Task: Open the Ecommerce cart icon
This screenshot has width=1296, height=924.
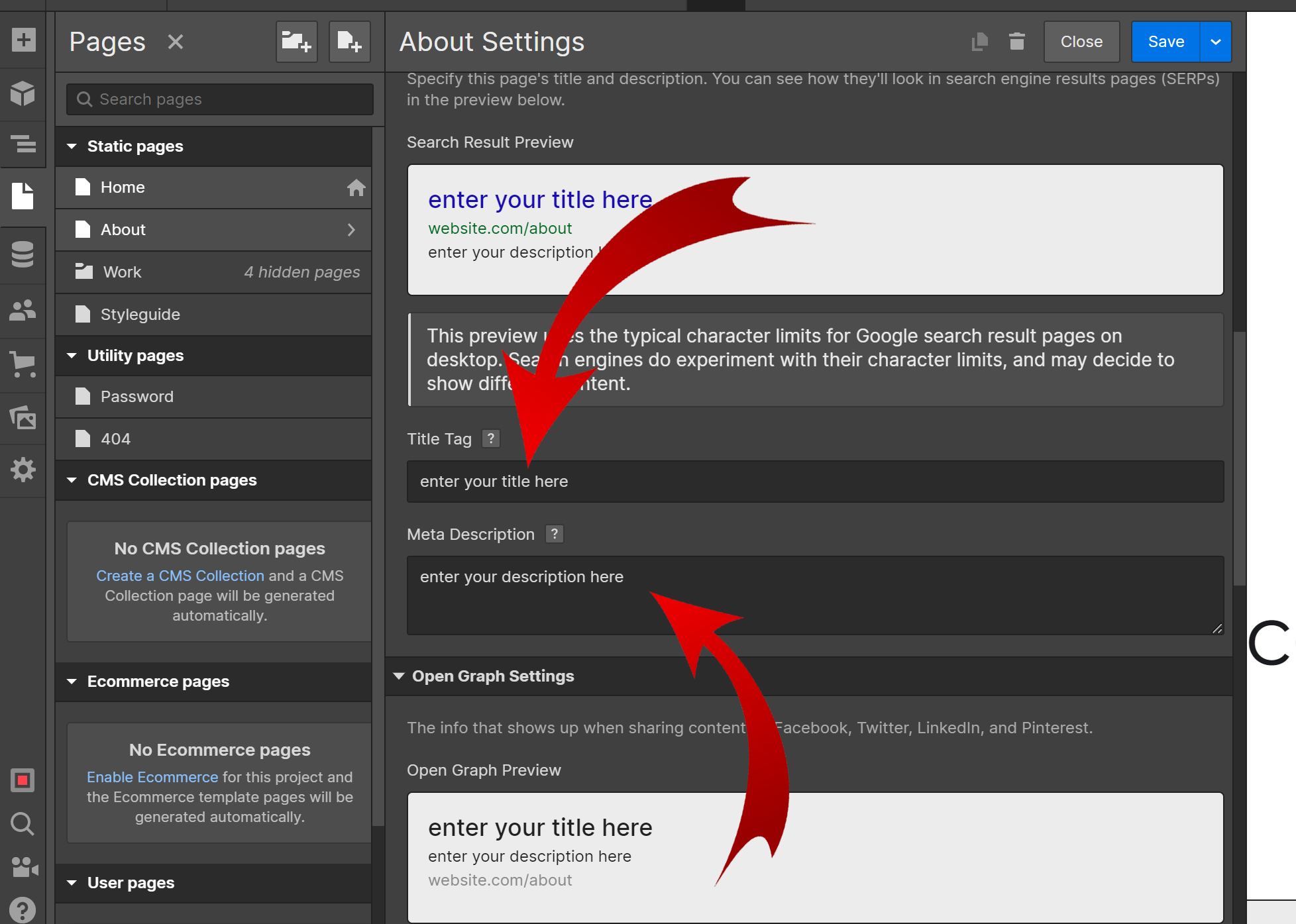Action: point(23,364)
